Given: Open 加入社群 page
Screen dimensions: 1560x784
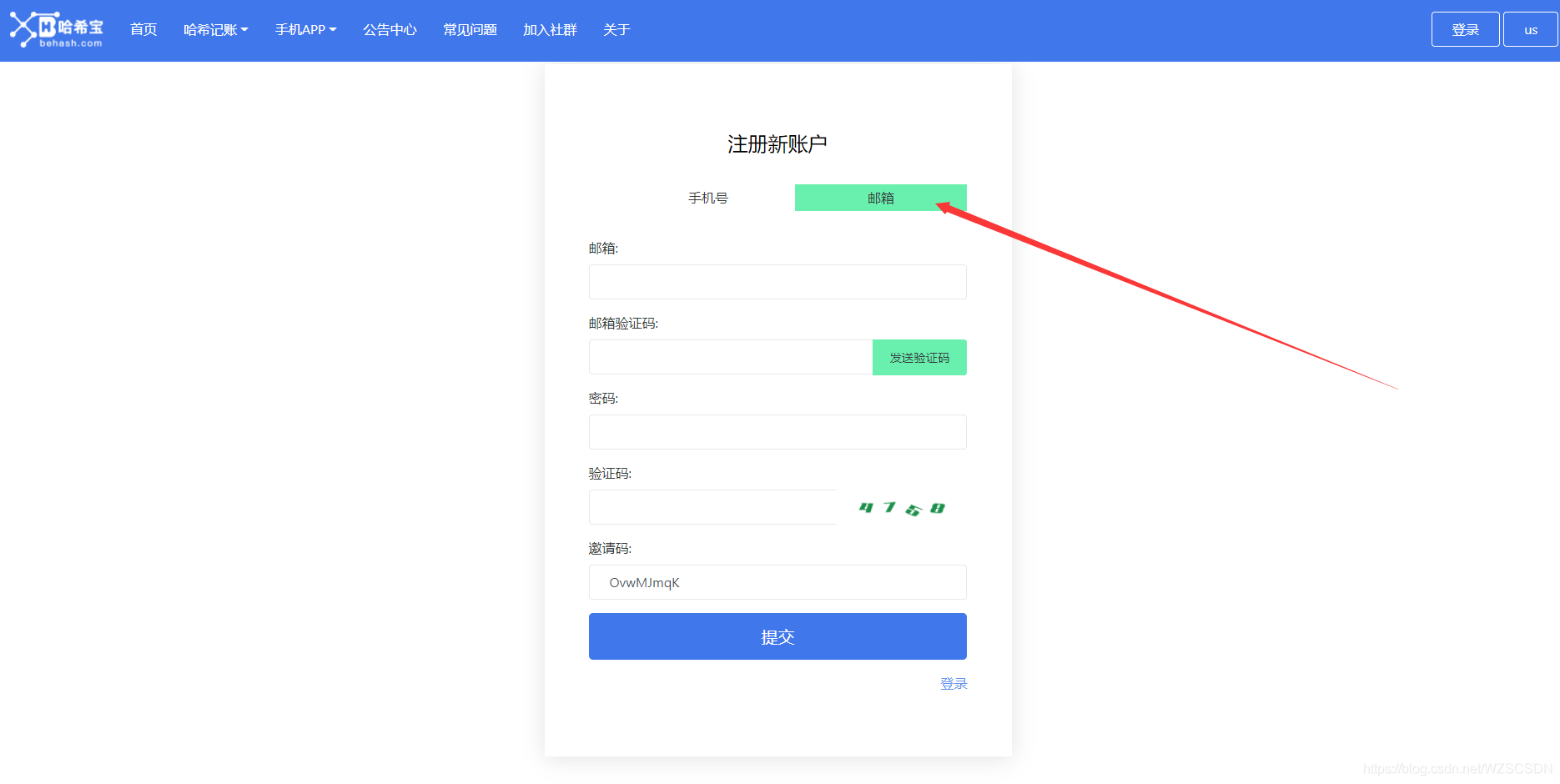Looking at the screenshot, I should click(x=550, y=30).
